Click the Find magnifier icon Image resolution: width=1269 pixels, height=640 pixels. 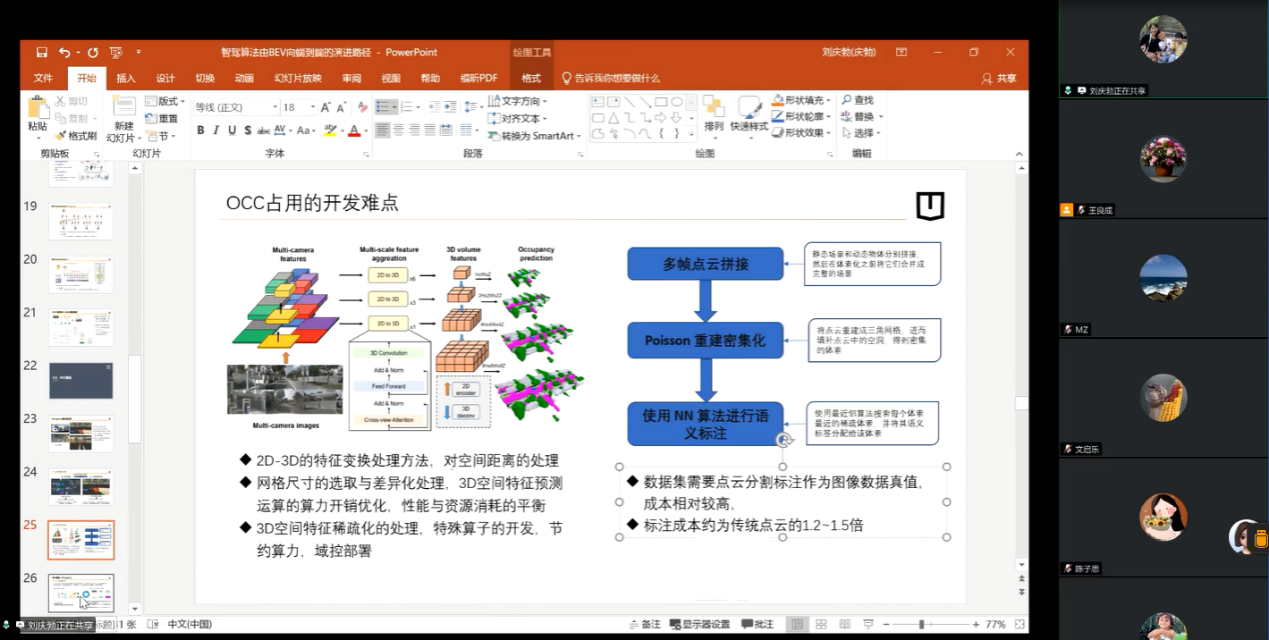coord(846,100)
